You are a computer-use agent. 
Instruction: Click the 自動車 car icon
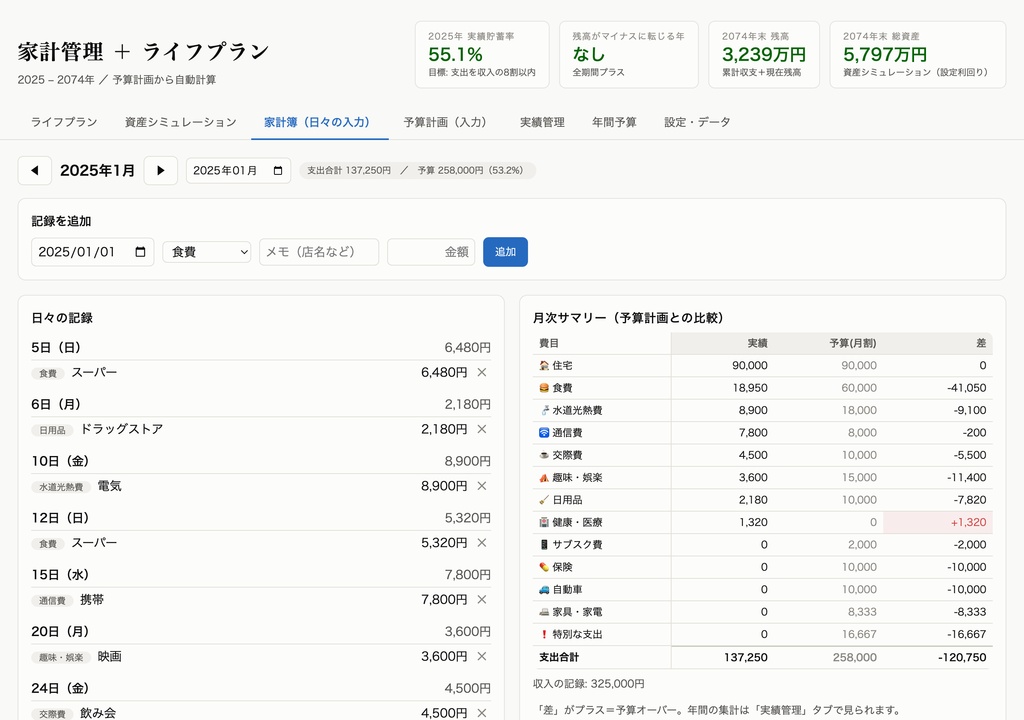(x=544, y=589)
